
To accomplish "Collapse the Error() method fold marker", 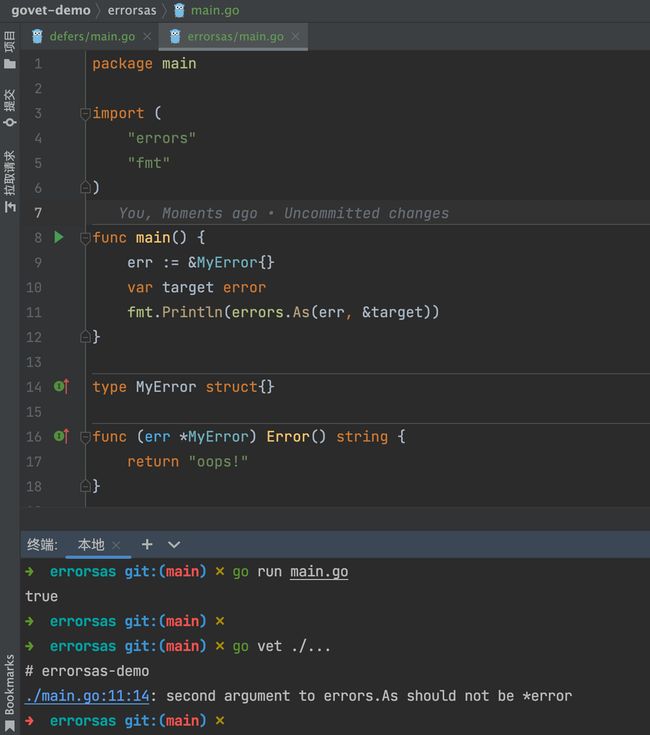I will pyautogui.click(x=85, y=437).
